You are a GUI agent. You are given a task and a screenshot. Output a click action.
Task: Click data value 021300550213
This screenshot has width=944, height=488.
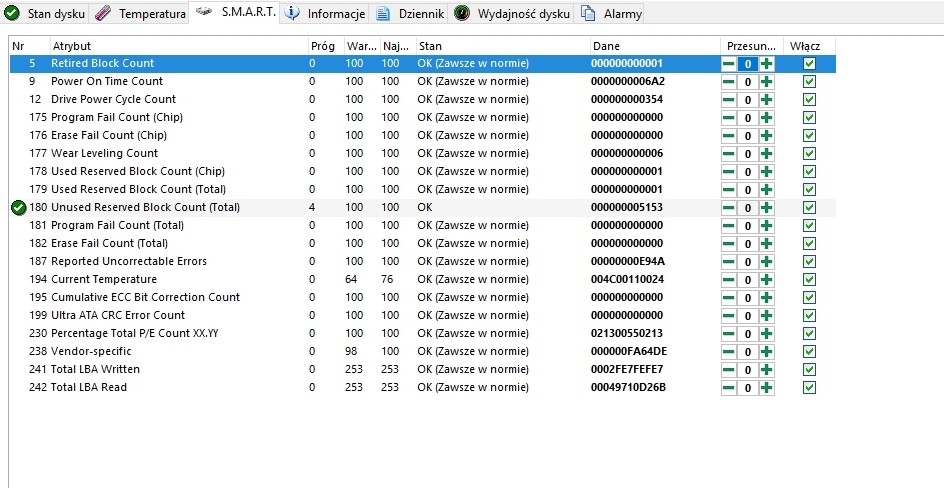pos(627,333)
